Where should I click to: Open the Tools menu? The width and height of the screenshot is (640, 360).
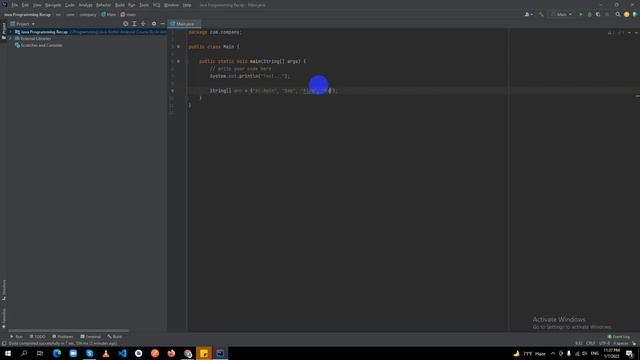[144, 5]
